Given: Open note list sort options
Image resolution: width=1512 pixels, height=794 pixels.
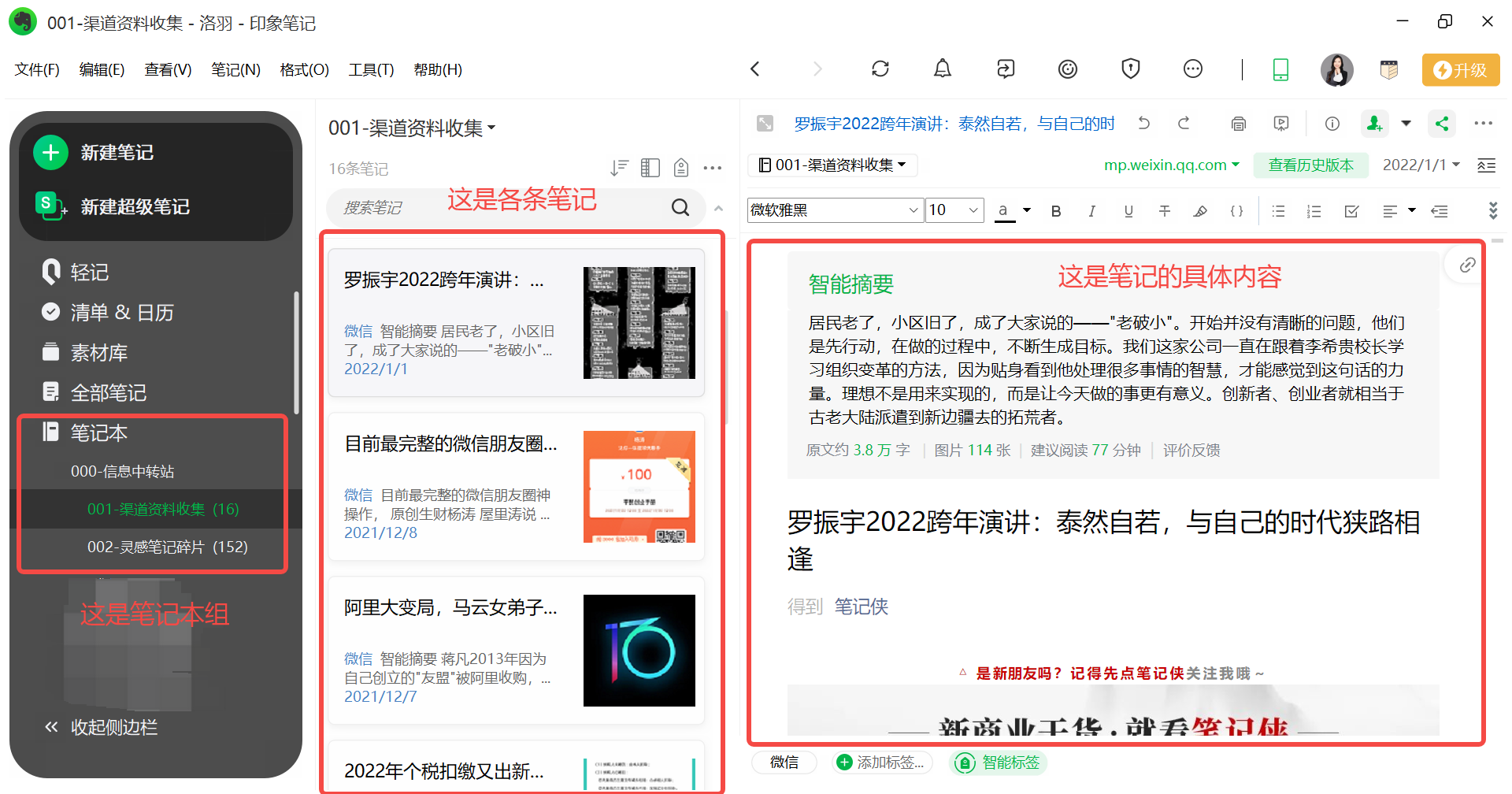Looking at the screenshot, I should tap(620, 168).
